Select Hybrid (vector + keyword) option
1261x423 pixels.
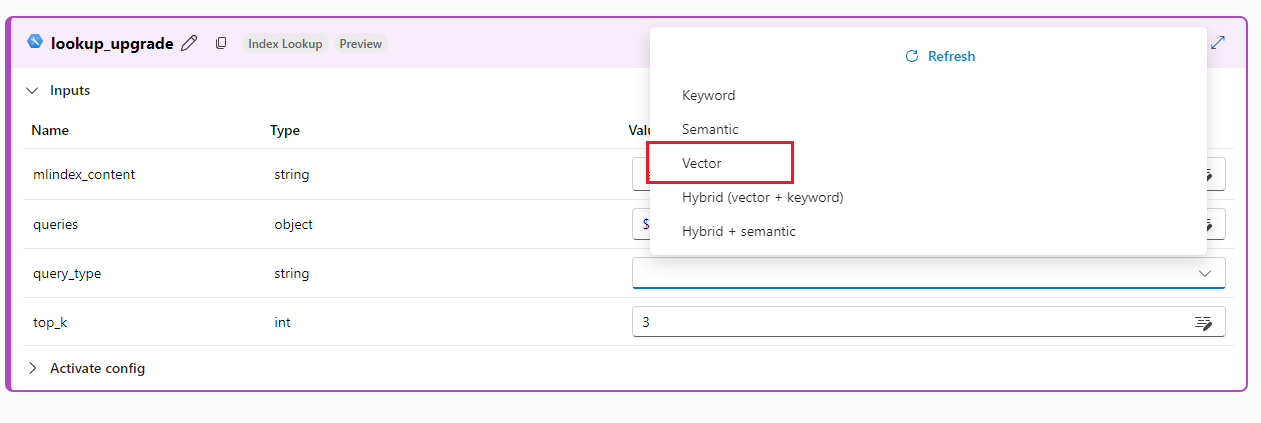(763, 197)
